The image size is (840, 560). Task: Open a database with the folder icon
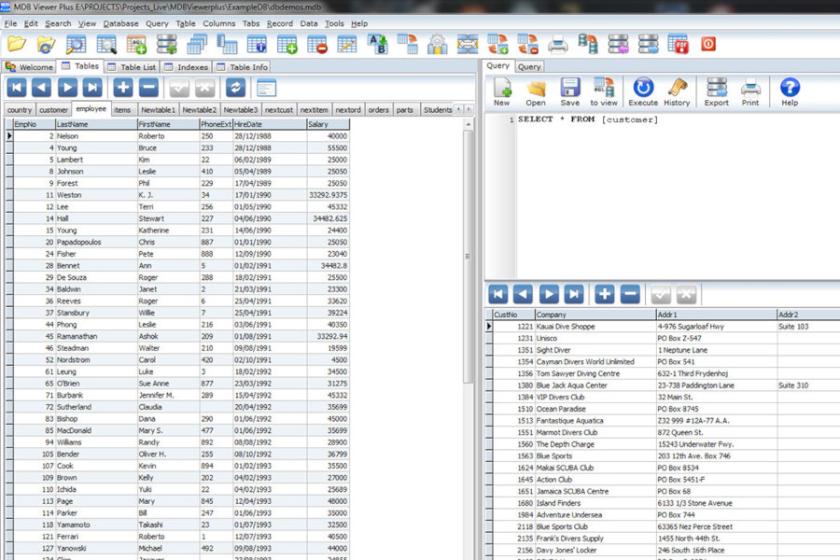point(17,43)
